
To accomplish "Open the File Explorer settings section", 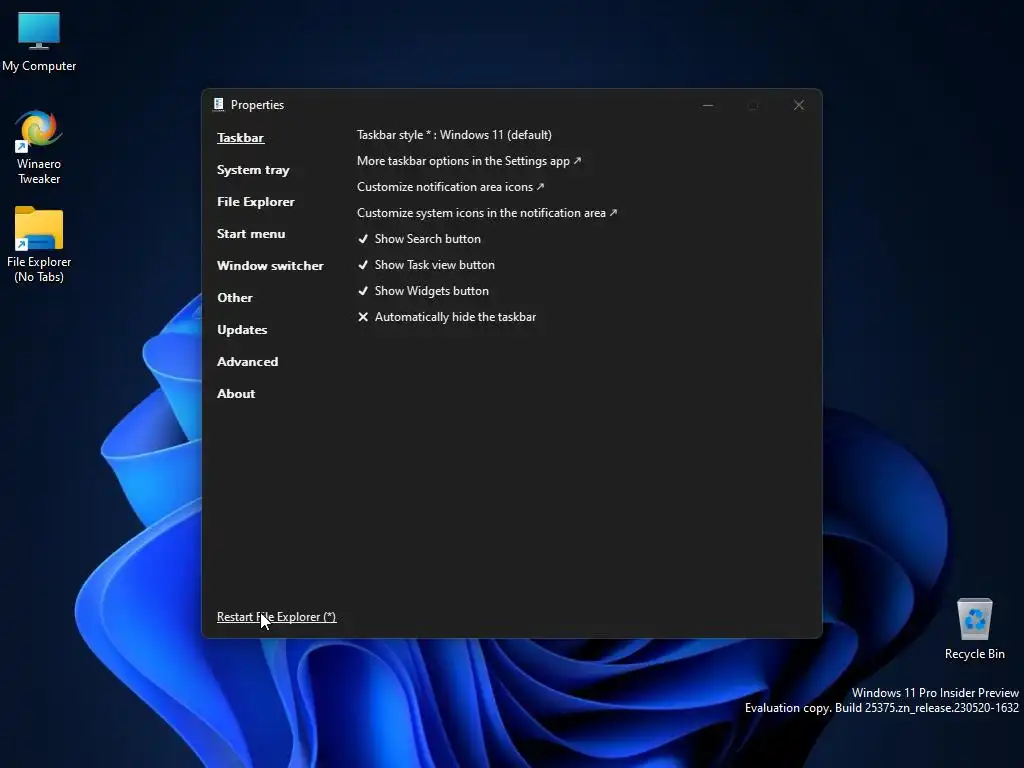I will pos(255,202).
